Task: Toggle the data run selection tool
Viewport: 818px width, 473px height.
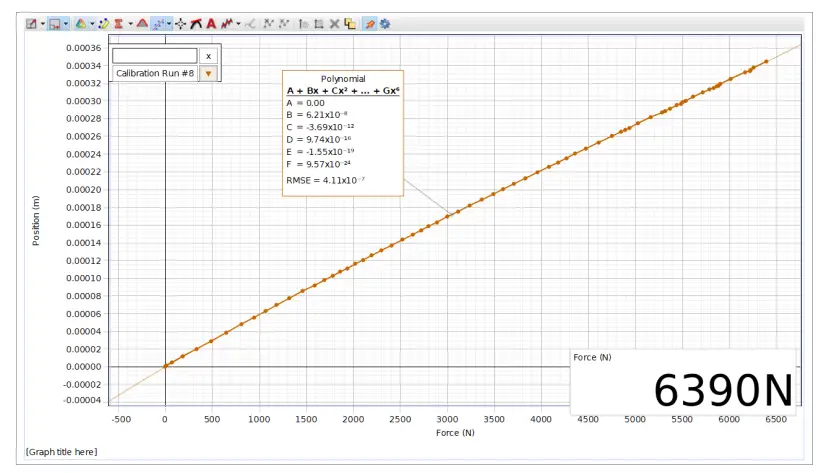Action: (x=54, y=24)
